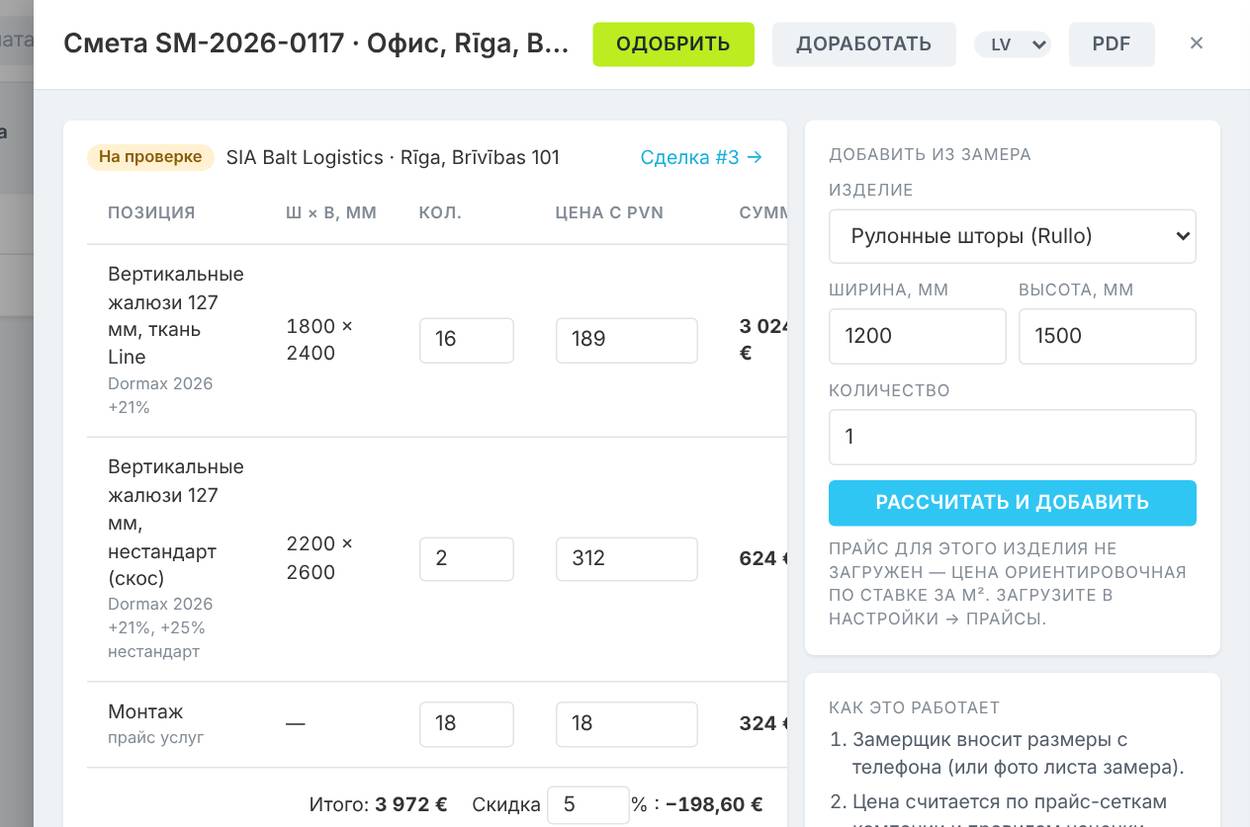Viewport: 1250px width, 827px height.
Task: Click the ЦЕНА С PVN column header
Action: coord(609,212)
